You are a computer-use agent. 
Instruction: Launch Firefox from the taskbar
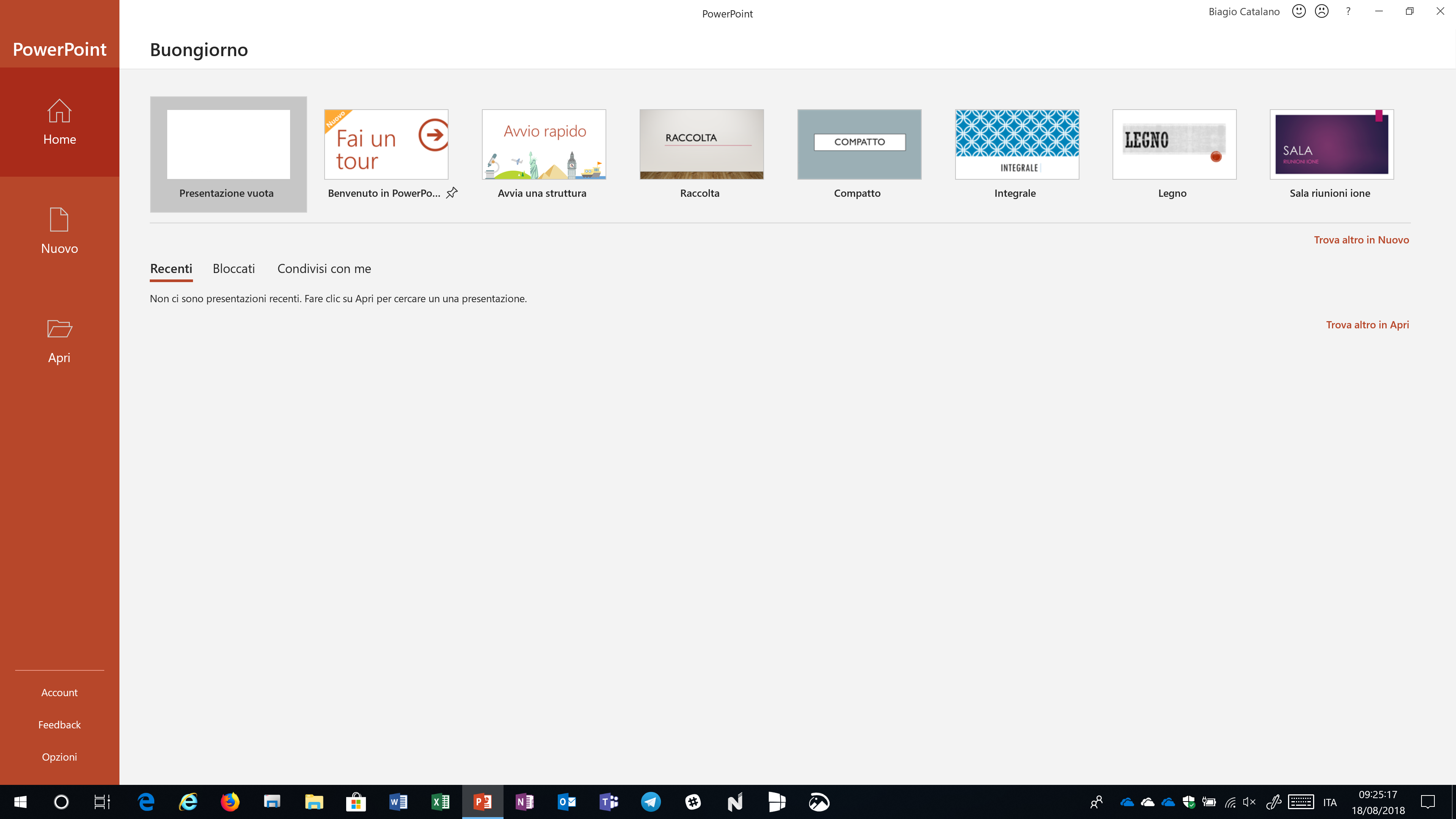(230, 802)
